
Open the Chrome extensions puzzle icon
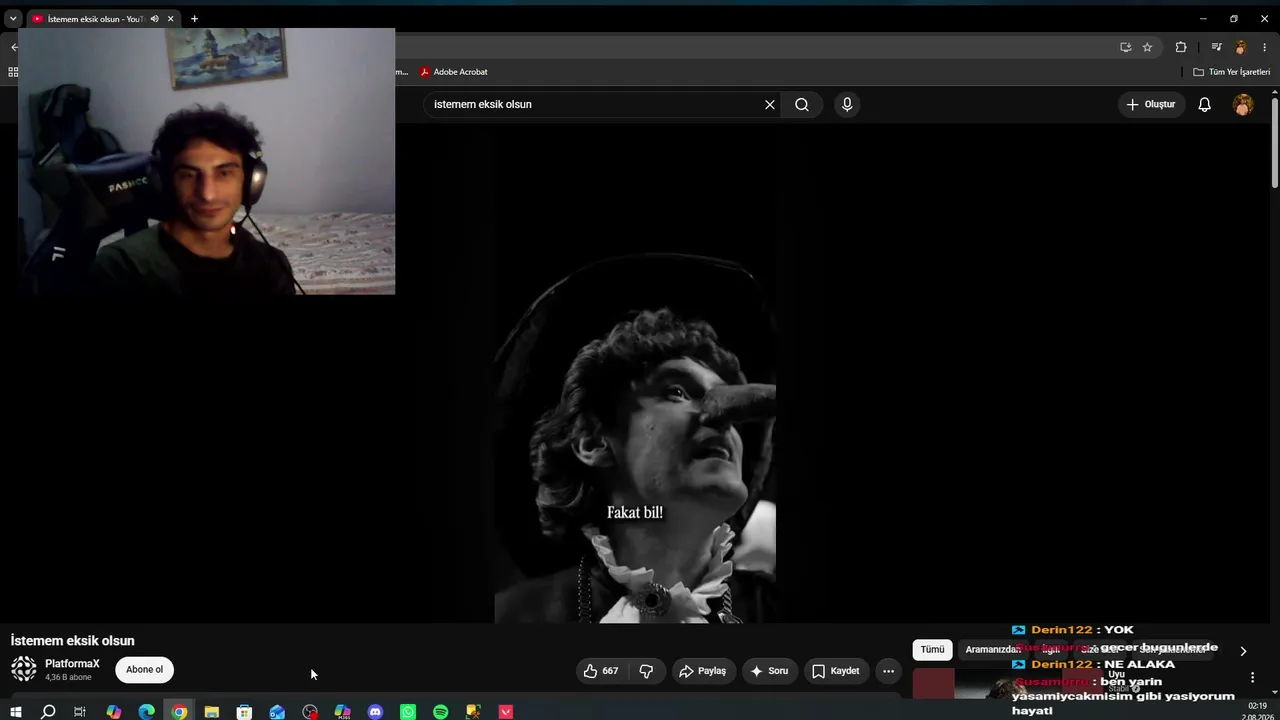point(1181,47)
